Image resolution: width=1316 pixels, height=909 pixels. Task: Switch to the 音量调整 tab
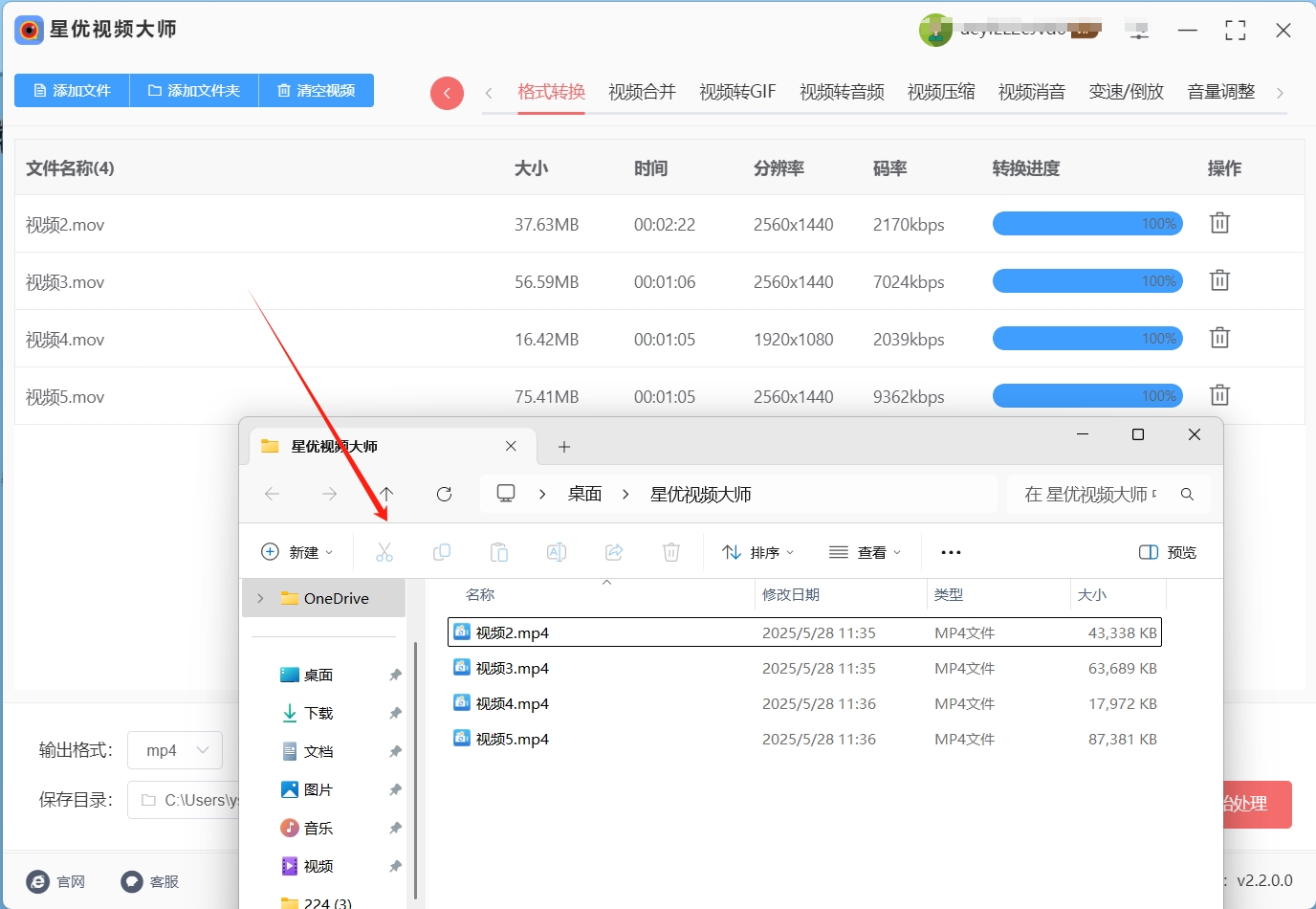coord(1221,92)
